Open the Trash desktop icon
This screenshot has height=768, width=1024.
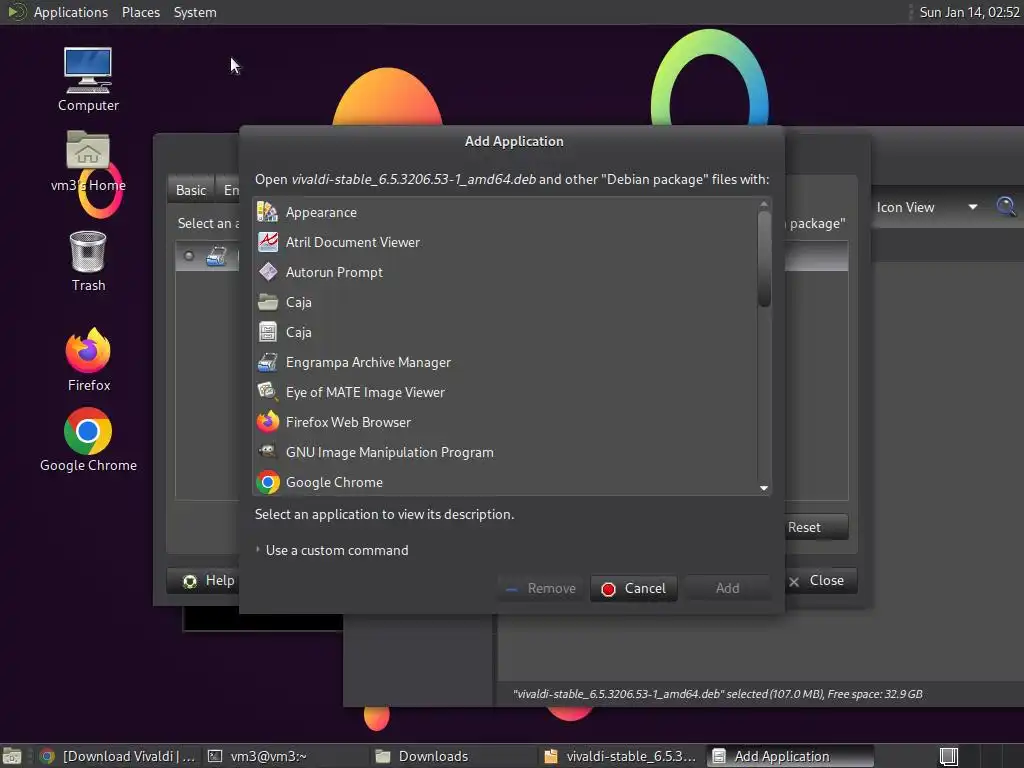88,252
